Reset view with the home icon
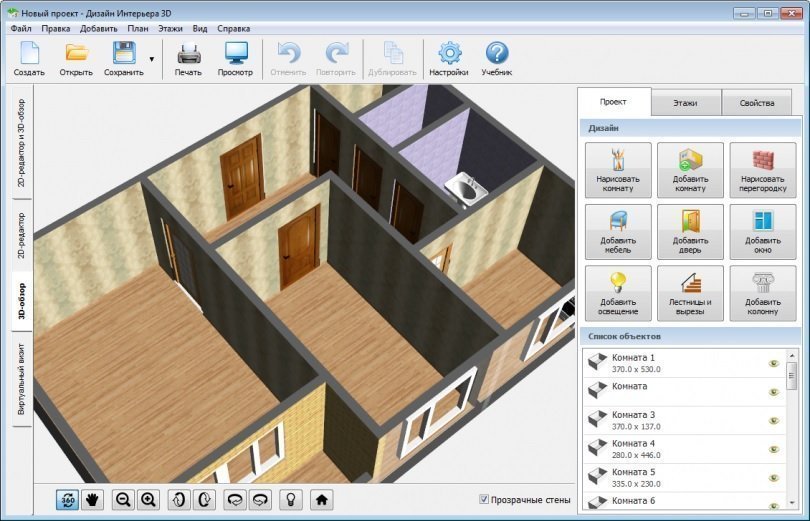The height and width of the screenshot is (521, 810). point(323,499)
